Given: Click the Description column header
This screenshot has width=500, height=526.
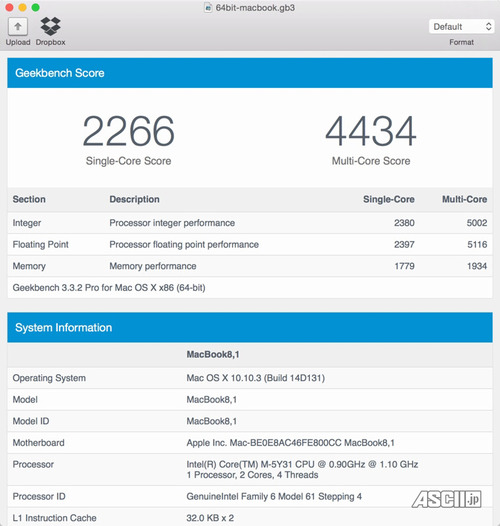Looking at the screenshot, I should [134, 199].
